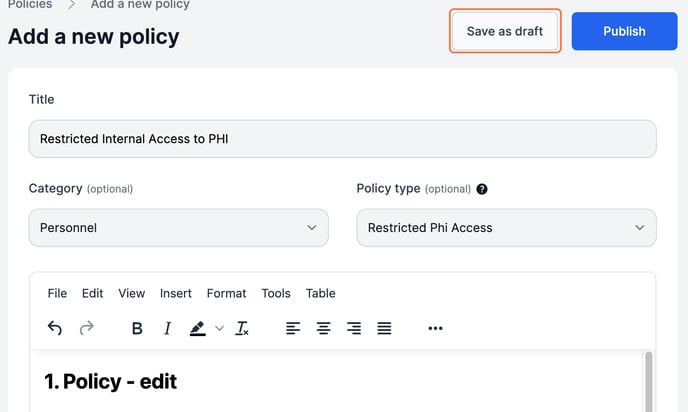Viewport: 688px width, 412px height.
Task: Open the Table menu
Action: 320,293
